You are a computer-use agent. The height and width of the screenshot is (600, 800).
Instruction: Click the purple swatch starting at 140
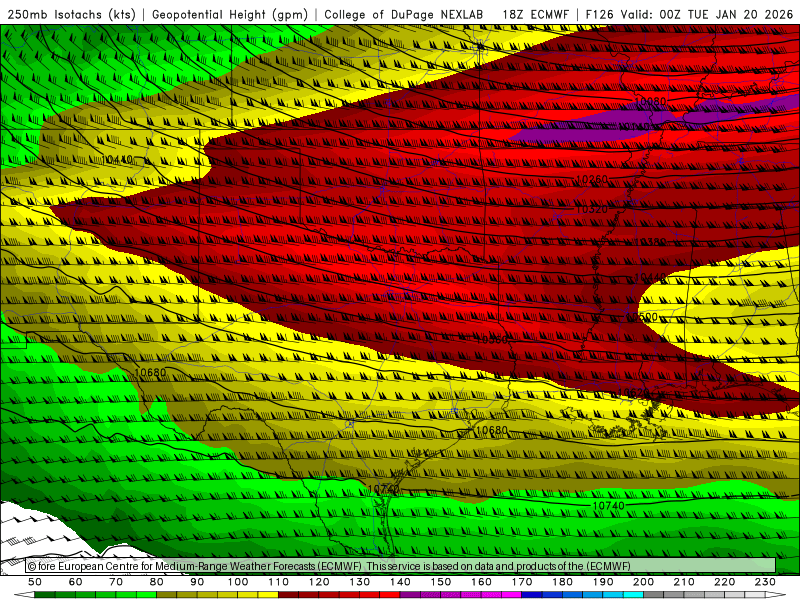[410, 595]
